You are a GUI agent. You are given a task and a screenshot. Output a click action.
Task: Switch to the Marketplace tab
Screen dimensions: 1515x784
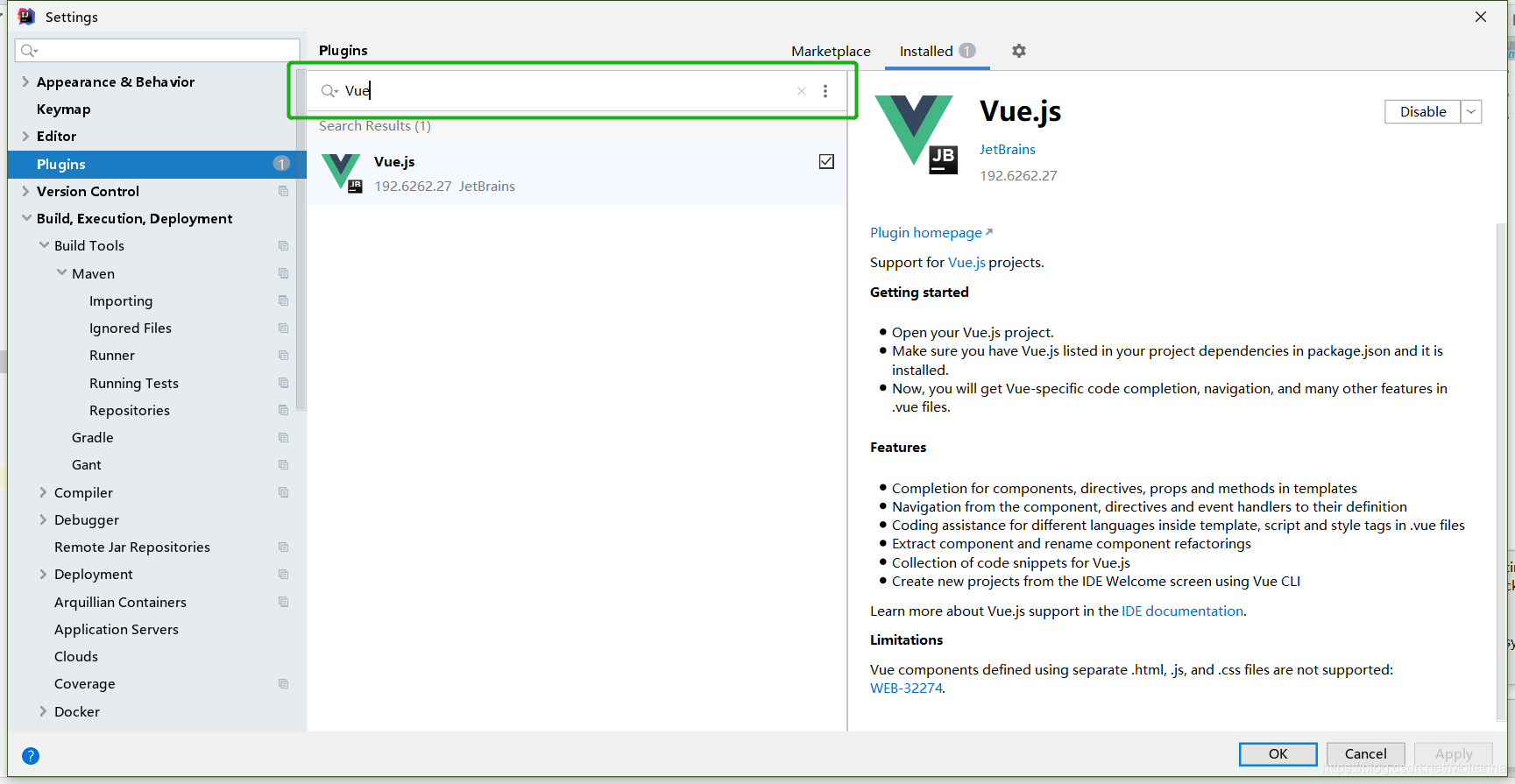coord(831,51)
